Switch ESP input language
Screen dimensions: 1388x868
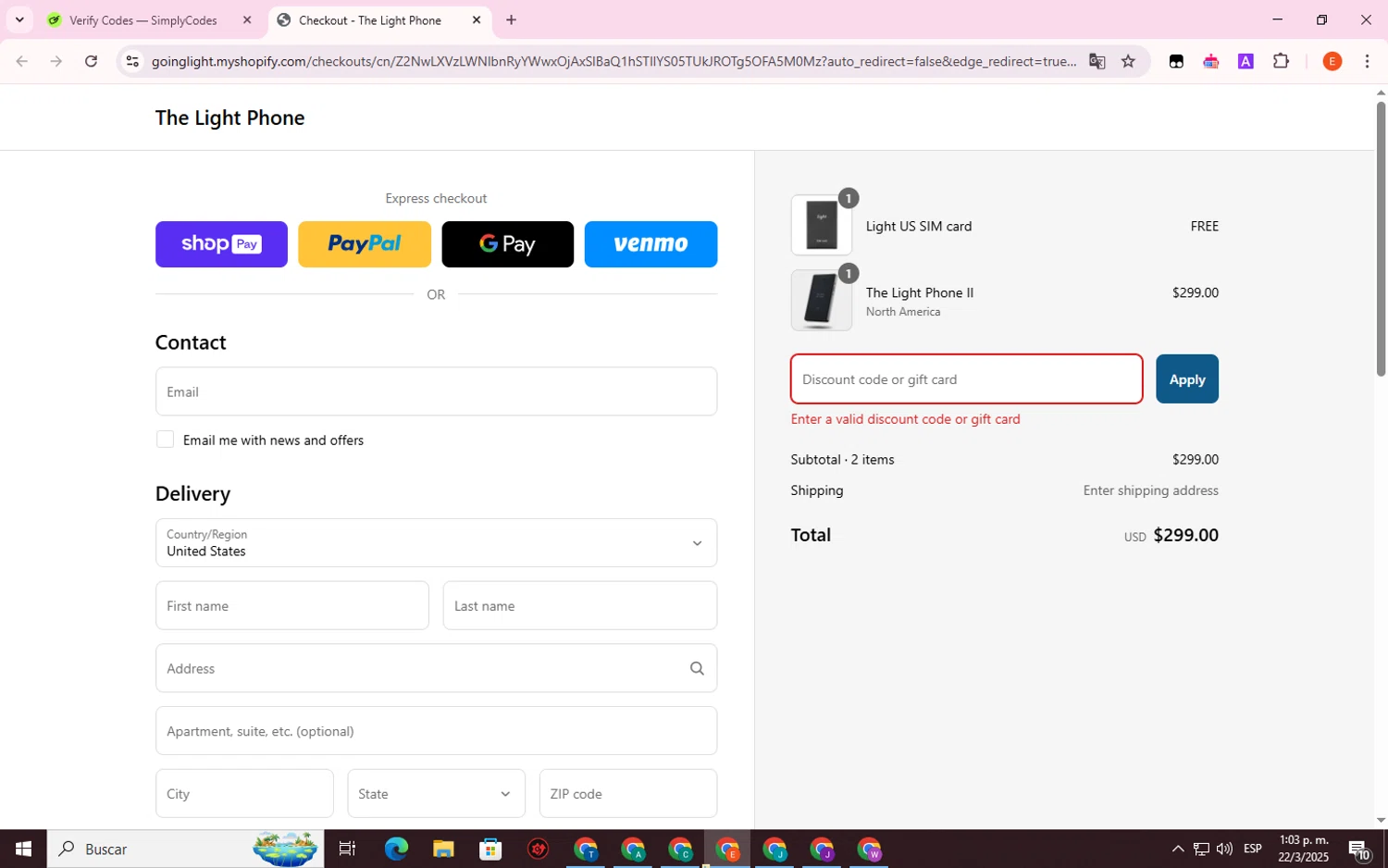click(x=1253, y=849)
